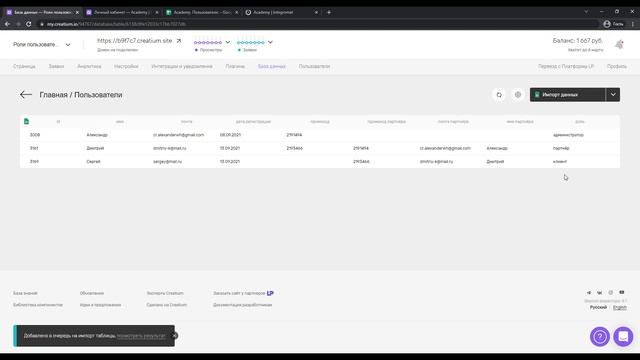The height and width of the screenshot is (360, 640).
Task: Click the back arrow beside Главная / Пользователи
Action: coord(26,95)
